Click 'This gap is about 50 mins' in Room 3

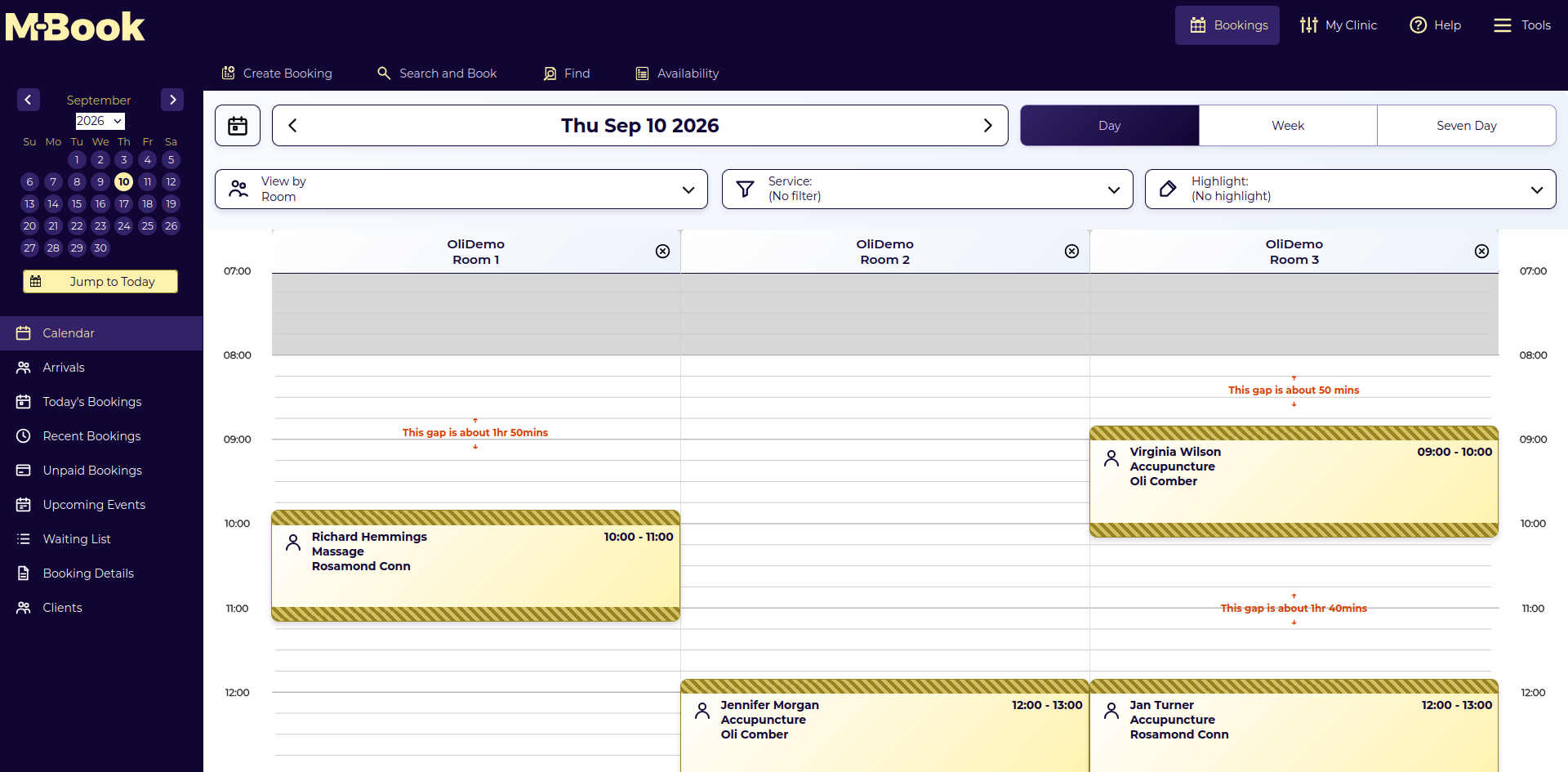click(1294, 390)
